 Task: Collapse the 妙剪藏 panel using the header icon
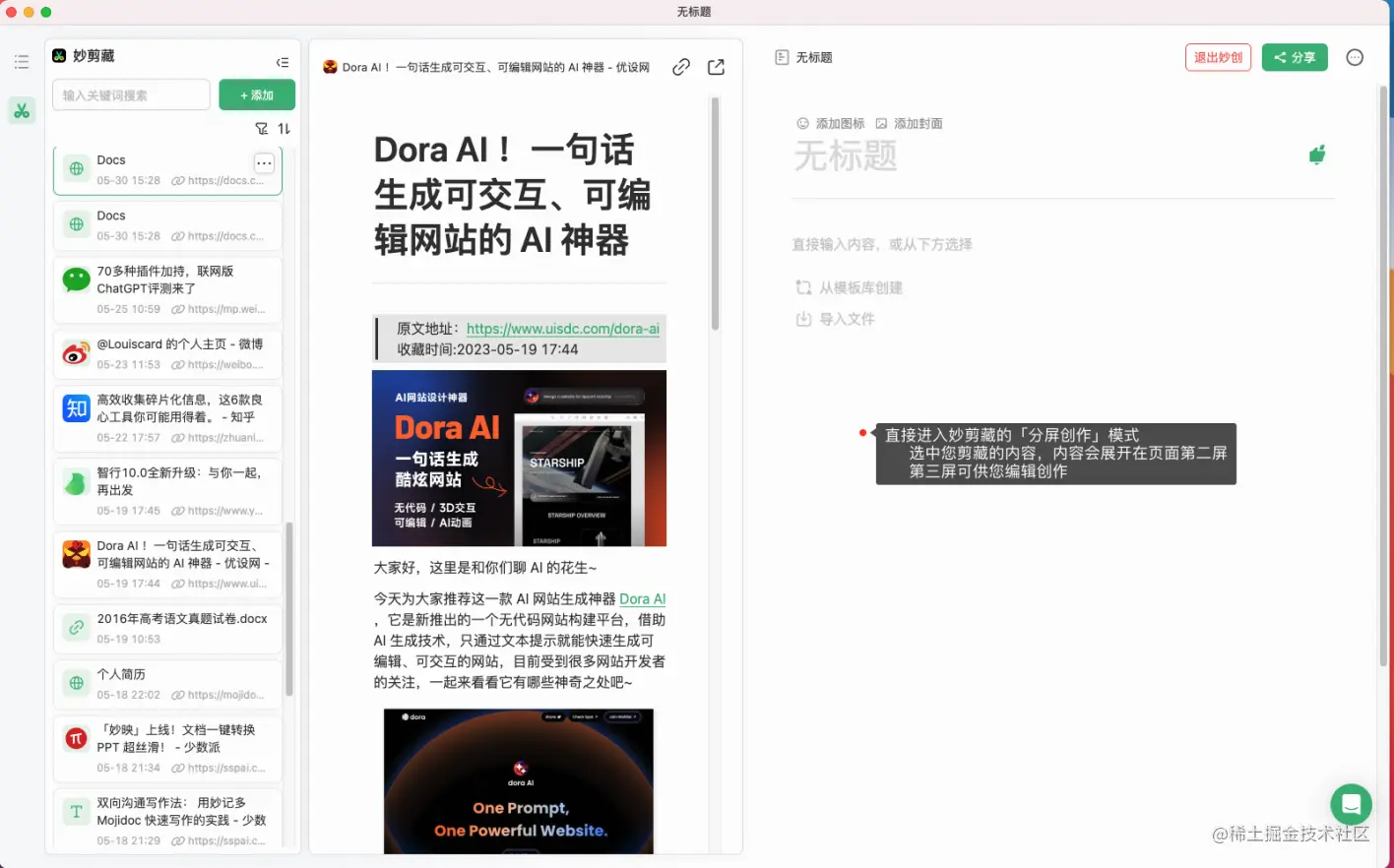283,62
